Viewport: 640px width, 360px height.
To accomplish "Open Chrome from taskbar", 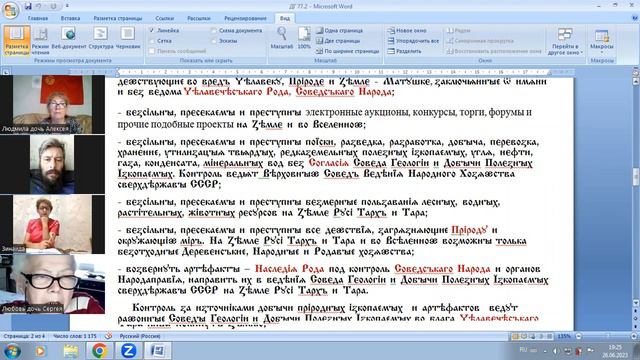I will (99, 351).
